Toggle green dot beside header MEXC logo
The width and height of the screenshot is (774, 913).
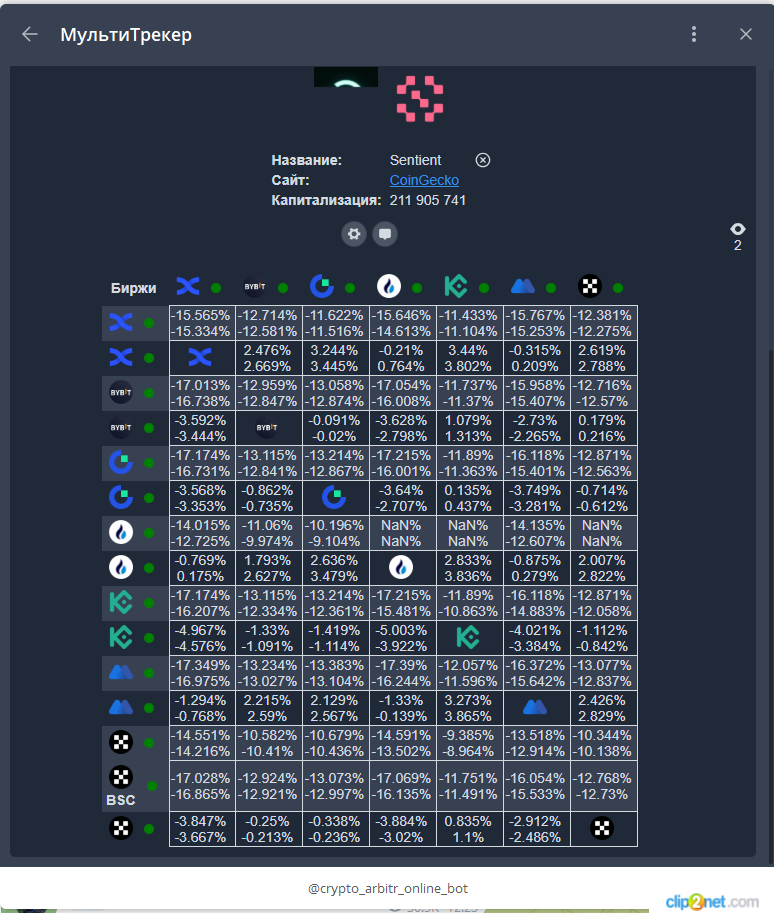point(551,288)
